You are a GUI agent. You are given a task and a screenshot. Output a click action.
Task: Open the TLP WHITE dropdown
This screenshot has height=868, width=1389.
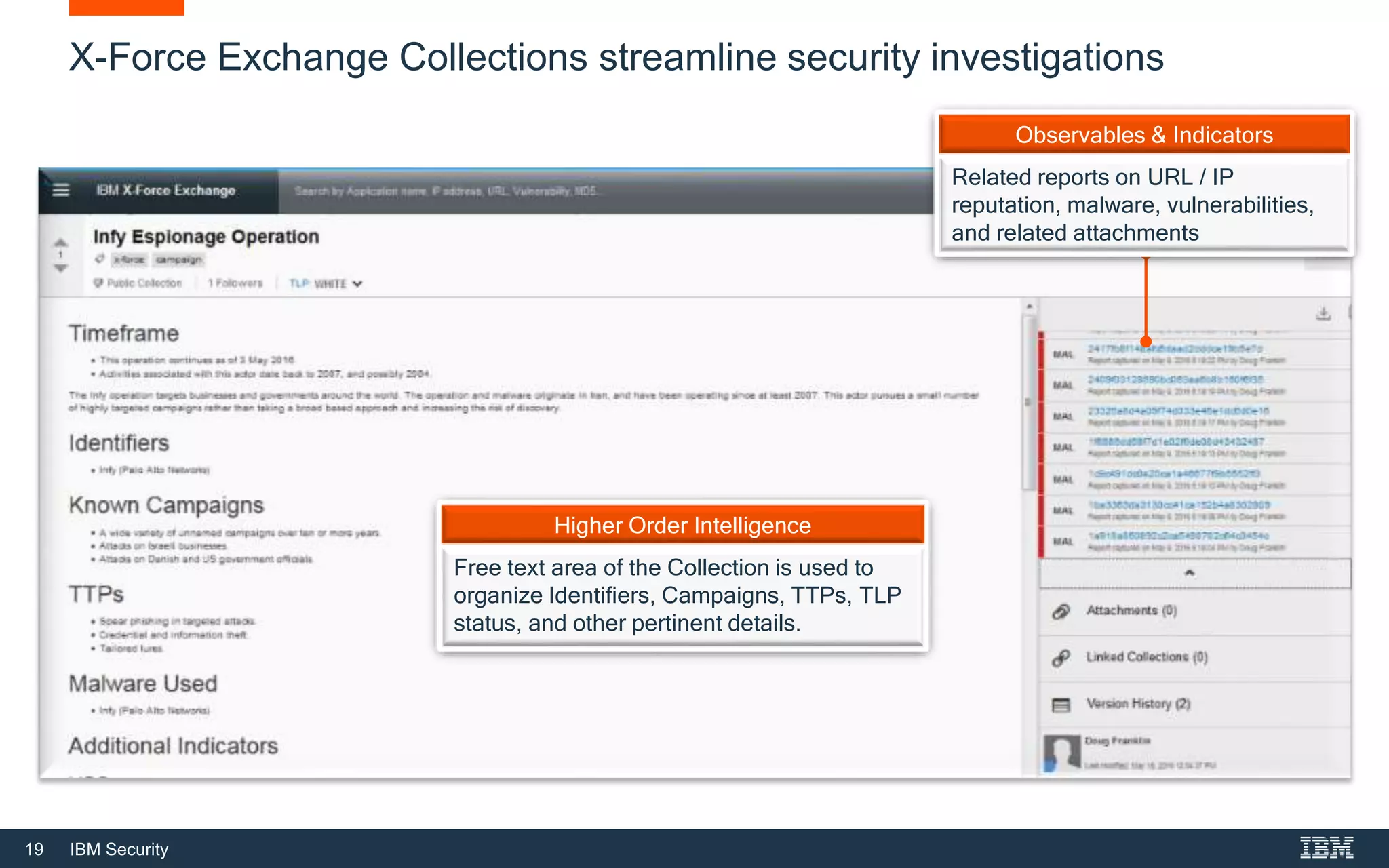[326, 283]
